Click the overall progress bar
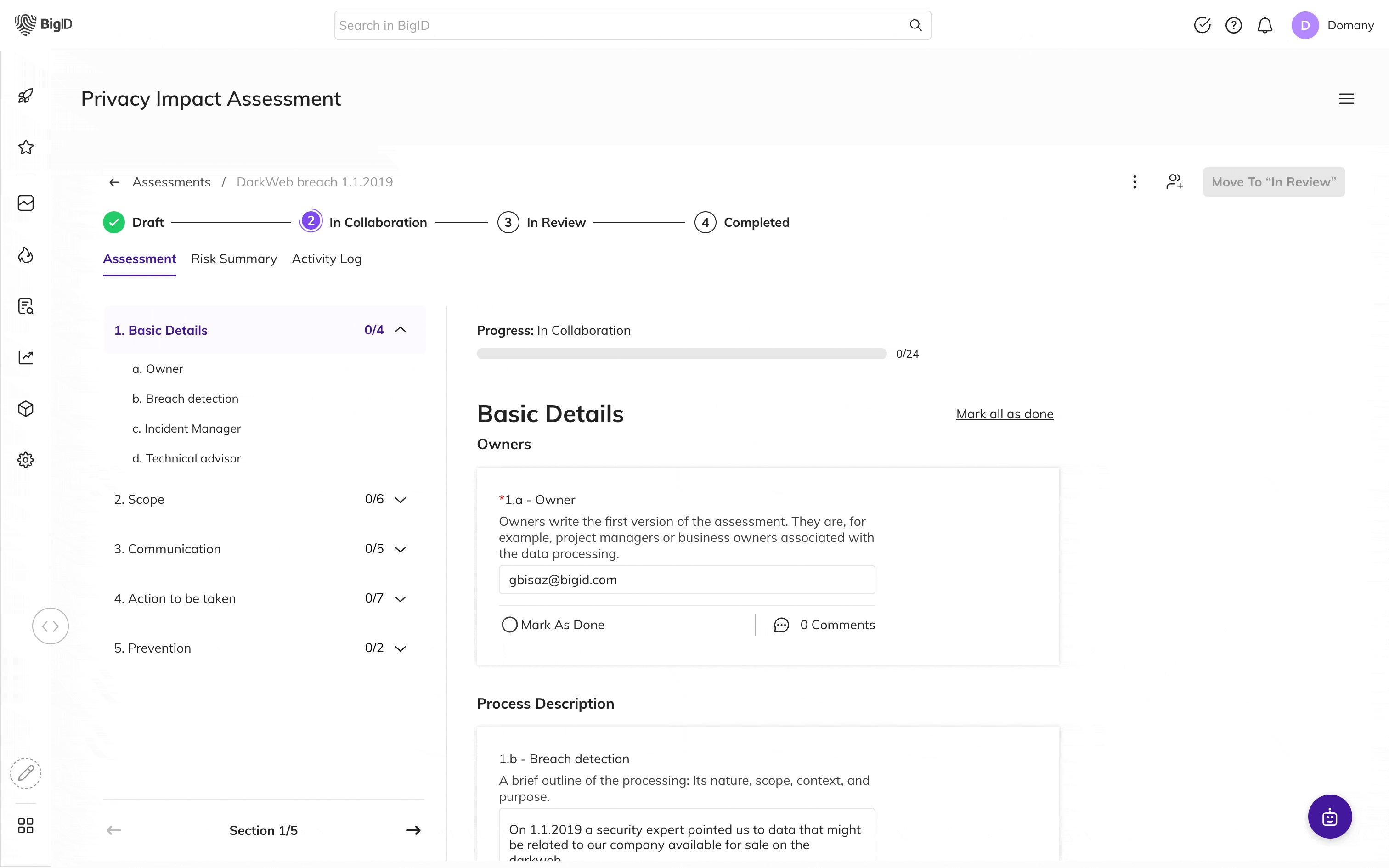This screenshot has height=868, width=1389. point(681,354)
